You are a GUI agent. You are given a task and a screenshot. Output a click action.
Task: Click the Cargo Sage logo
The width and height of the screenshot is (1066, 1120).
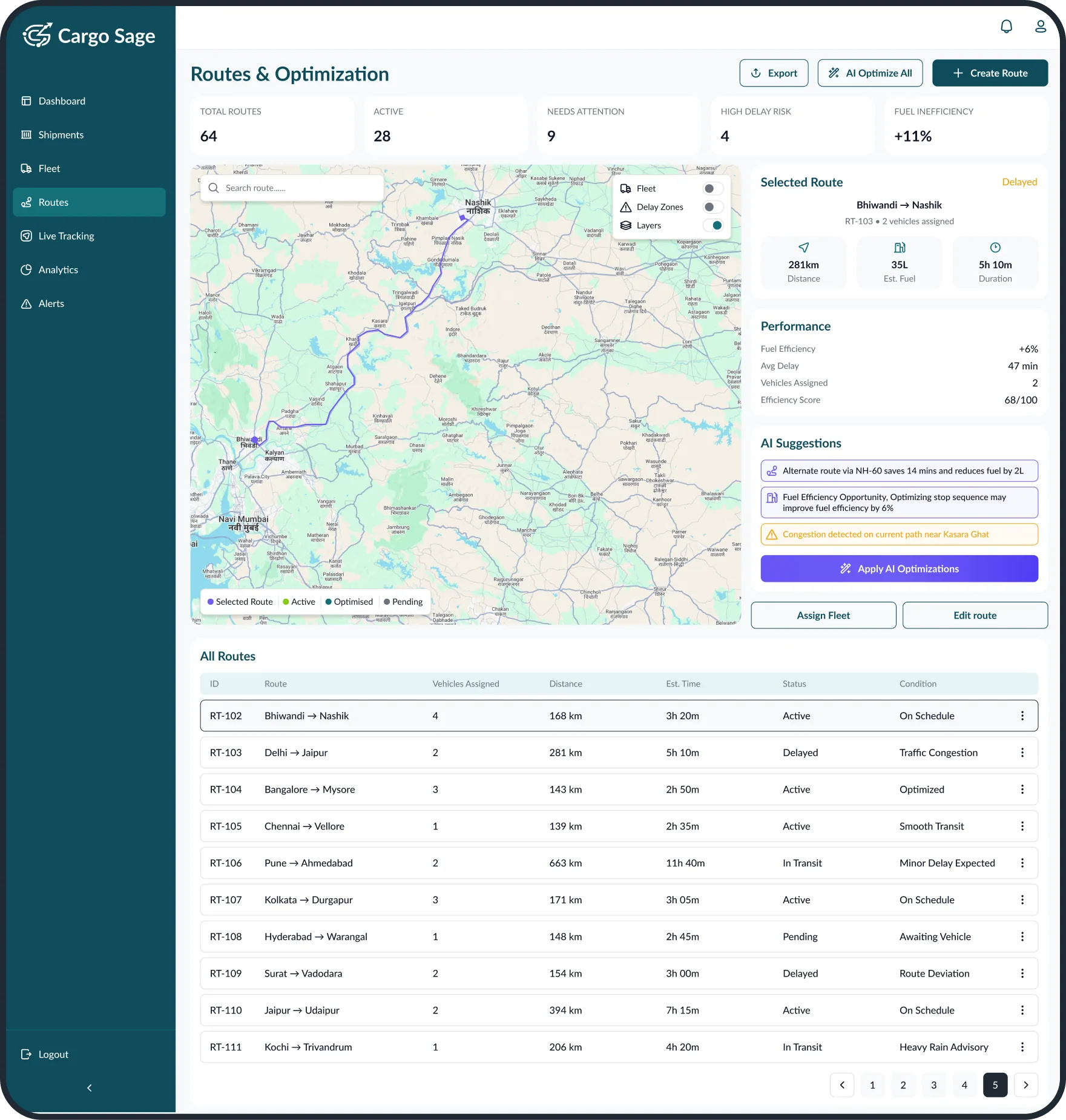point(88,36)
